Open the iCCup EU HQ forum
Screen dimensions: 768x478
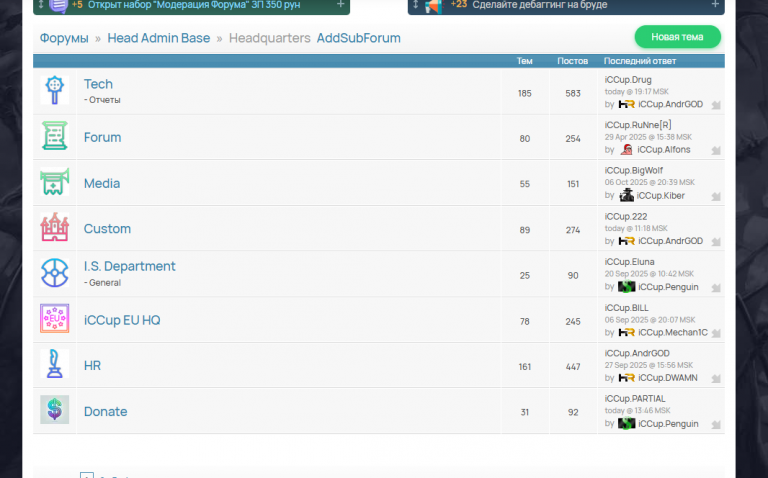(122, 320)
